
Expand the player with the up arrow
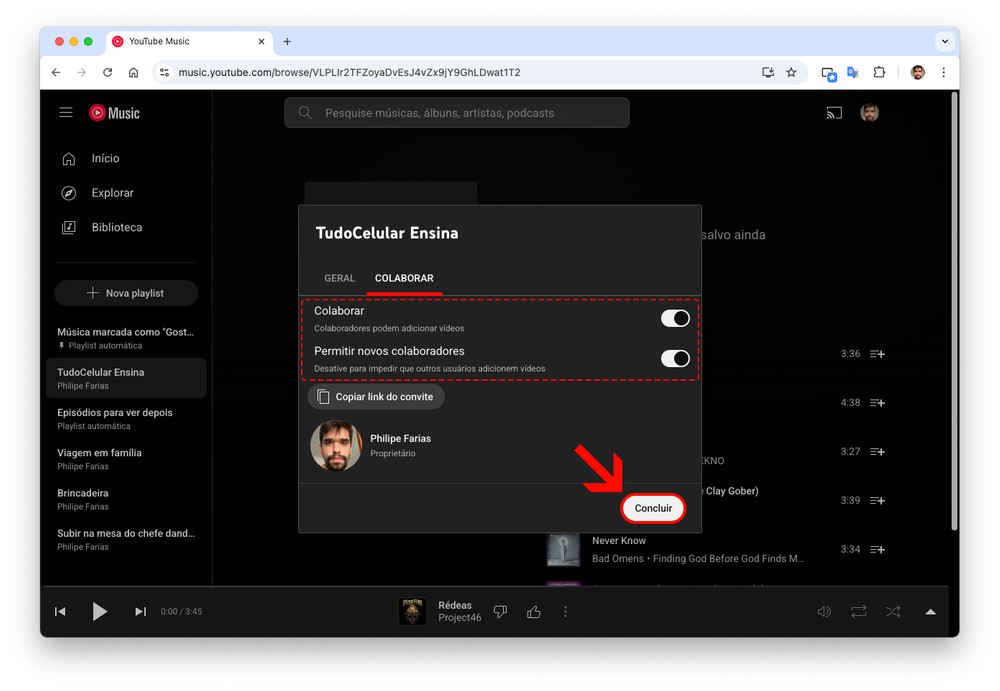(x=930, y=612)
